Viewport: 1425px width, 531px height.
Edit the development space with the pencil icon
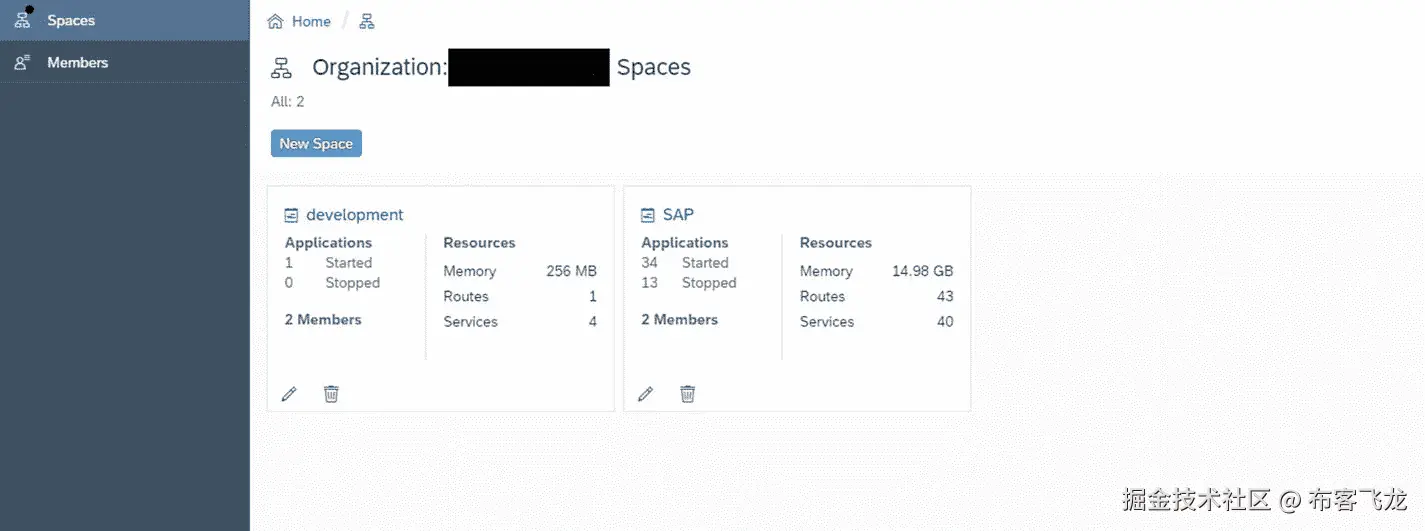point(289,394)
